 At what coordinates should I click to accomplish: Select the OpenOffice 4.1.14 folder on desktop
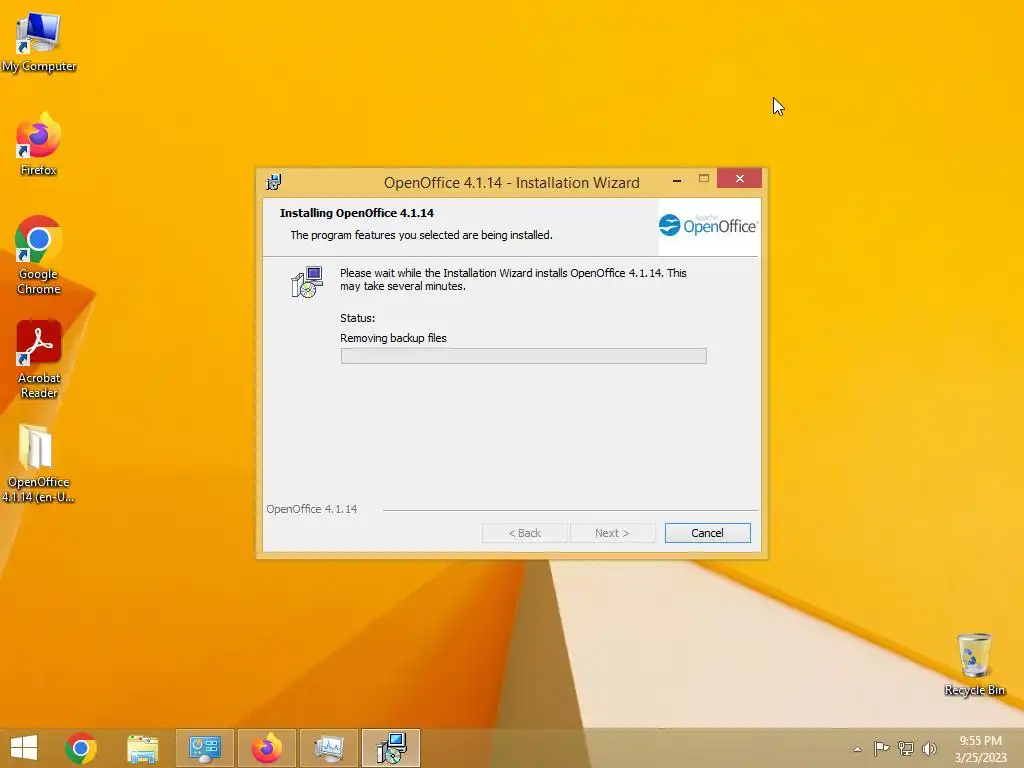38,463
